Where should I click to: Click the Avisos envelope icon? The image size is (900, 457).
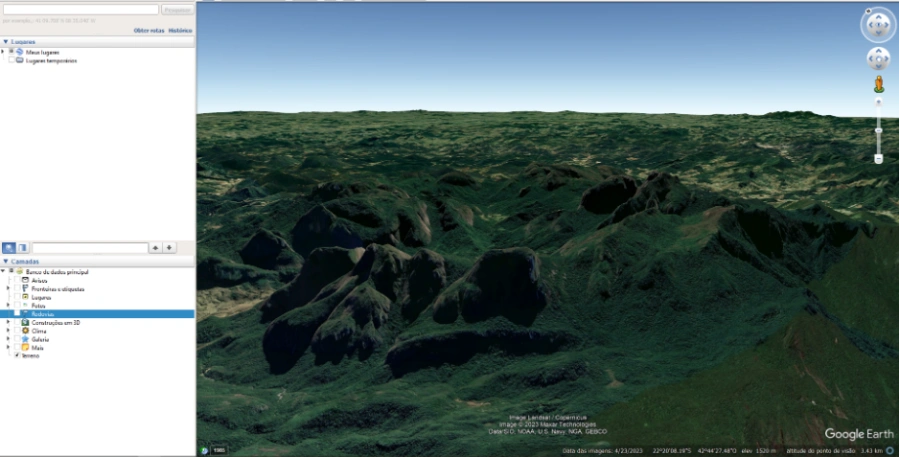[25, 280]
